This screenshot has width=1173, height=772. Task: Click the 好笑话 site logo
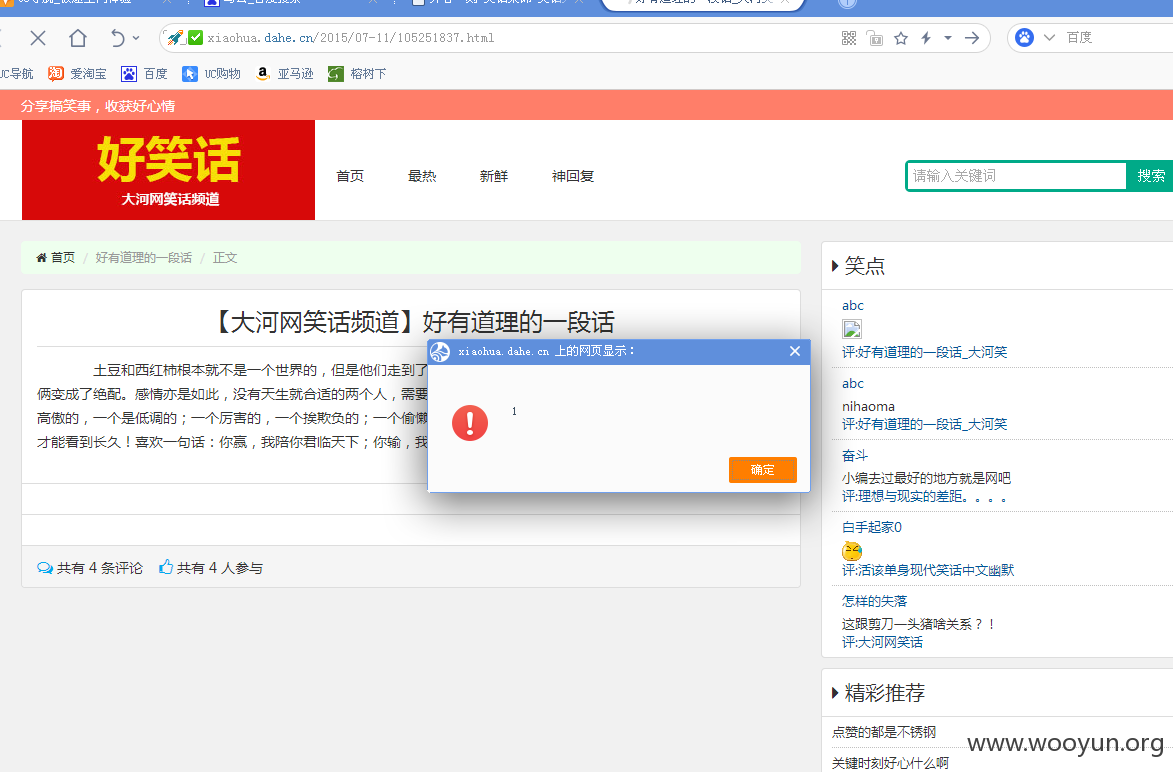[x=168, y=170]
